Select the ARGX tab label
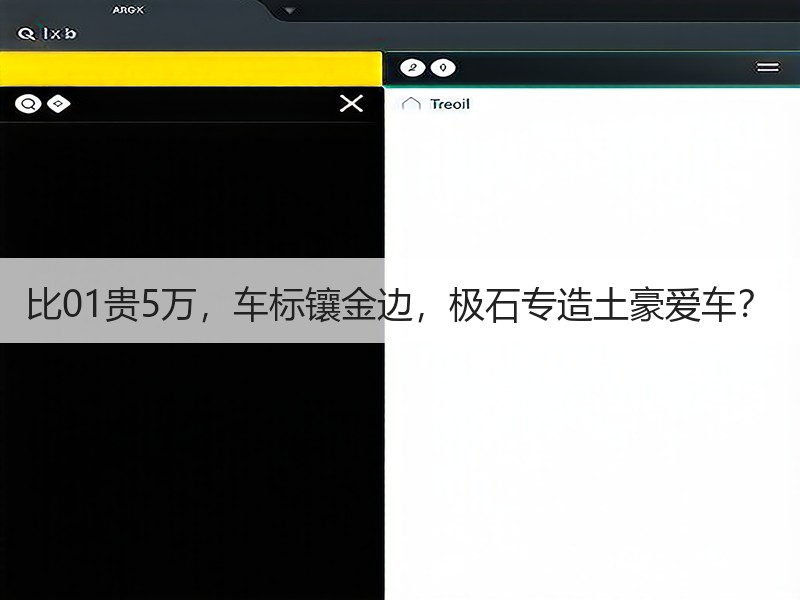This screenshot has width=800, height=600. 128,10
